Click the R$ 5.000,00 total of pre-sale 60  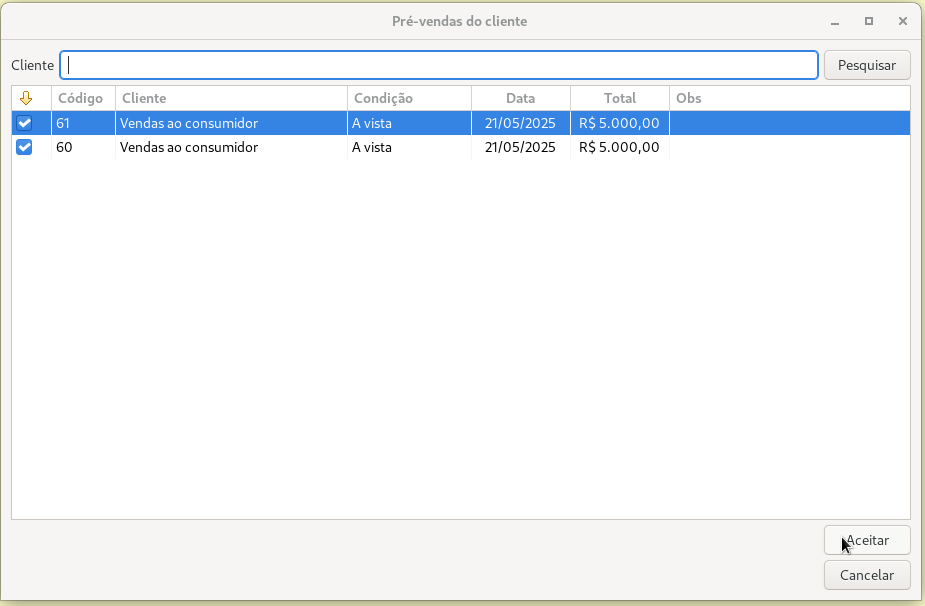tap(619, 148)
